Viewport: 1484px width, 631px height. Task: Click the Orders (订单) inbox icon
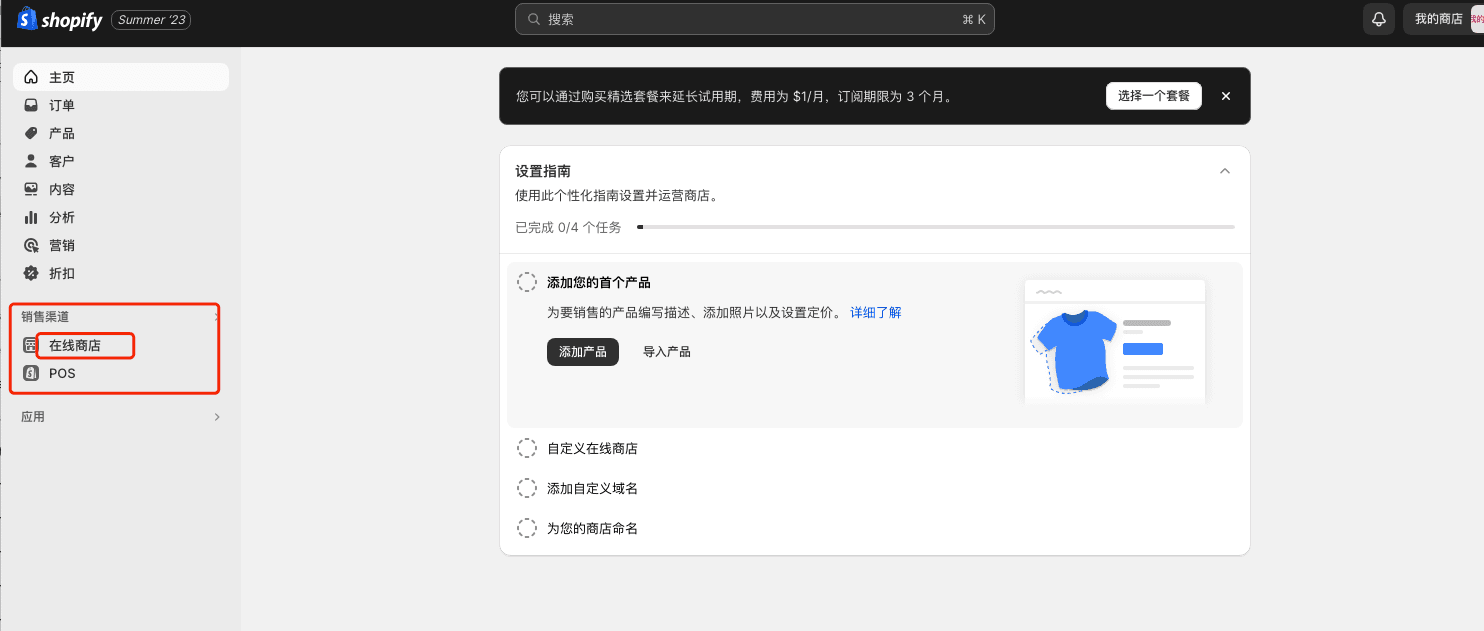point(31,105)
